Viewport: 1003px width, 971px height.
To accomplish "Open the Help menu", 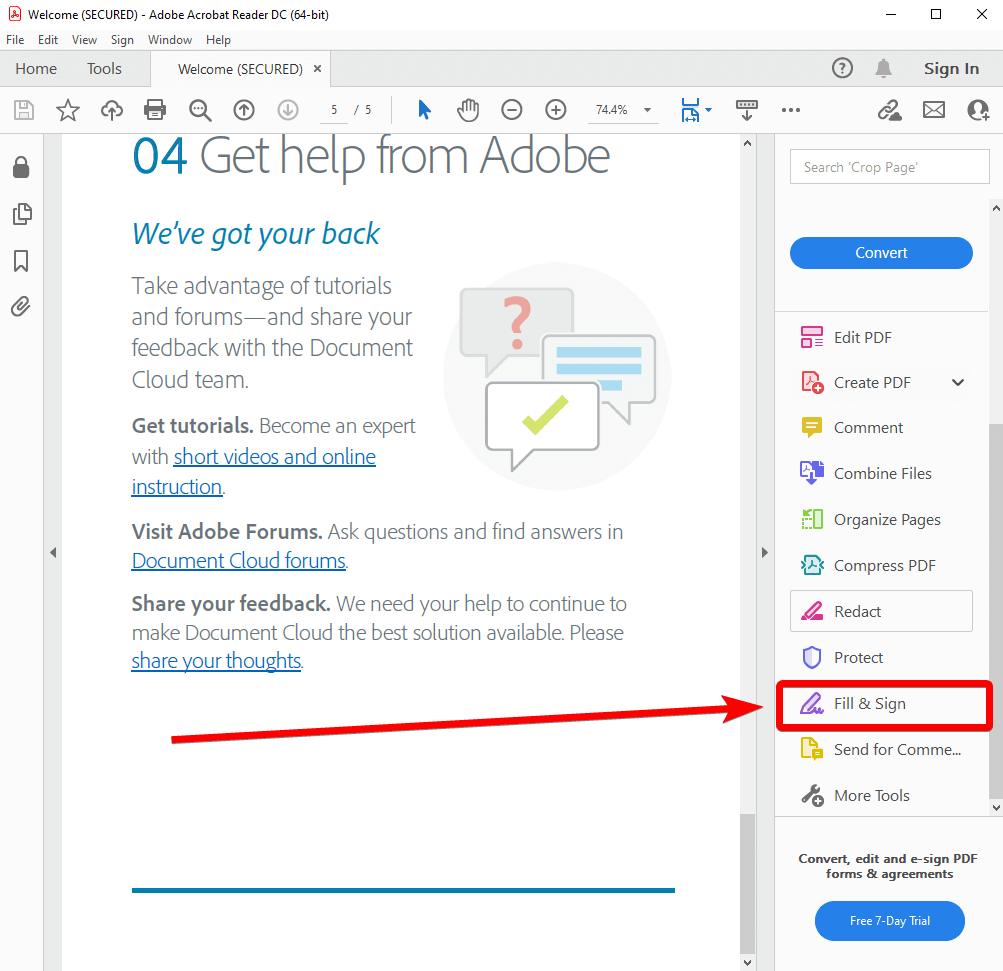I will (218, 40).
